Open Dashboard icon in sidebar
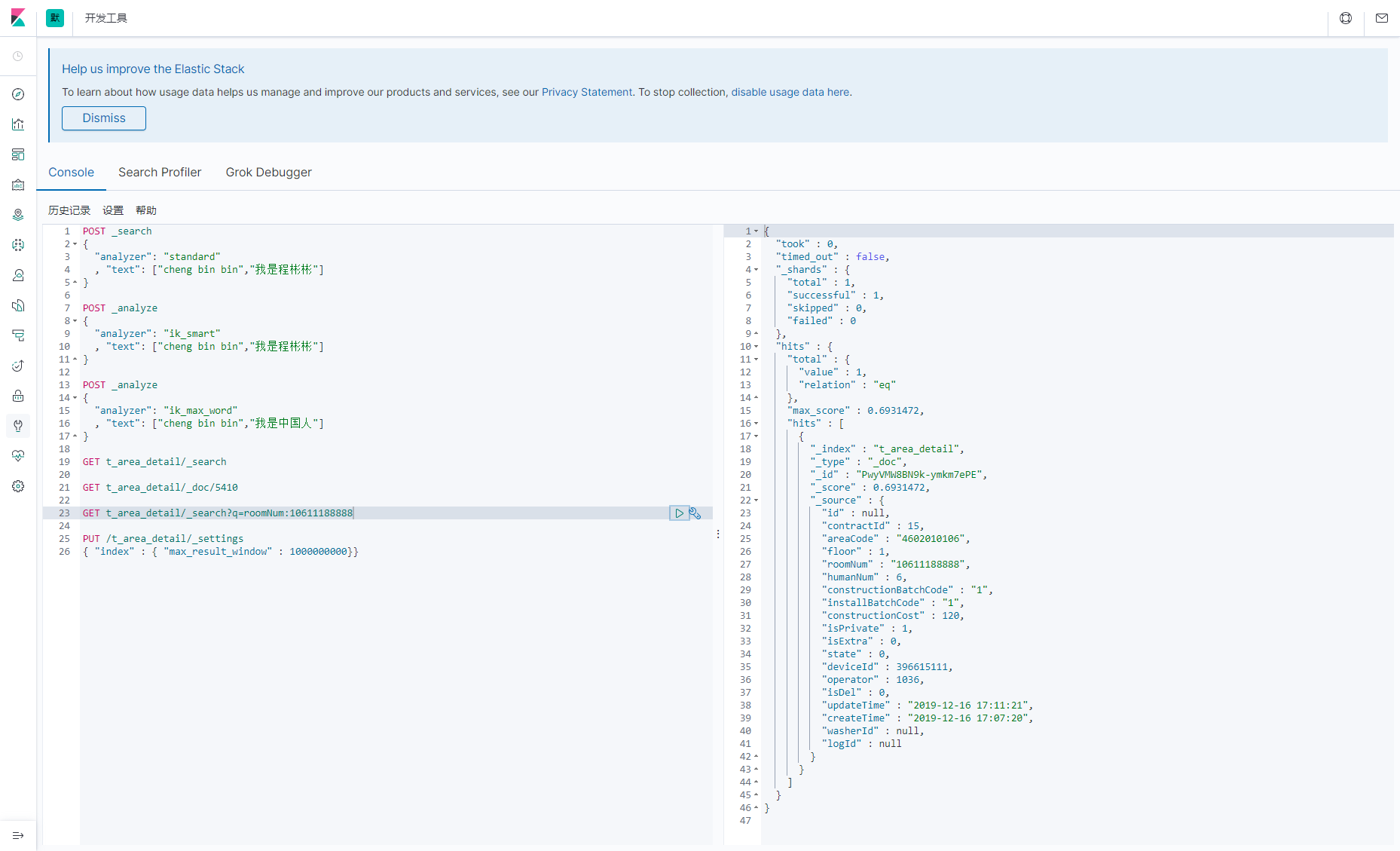The image size is (1400, 851). point(18,155)
